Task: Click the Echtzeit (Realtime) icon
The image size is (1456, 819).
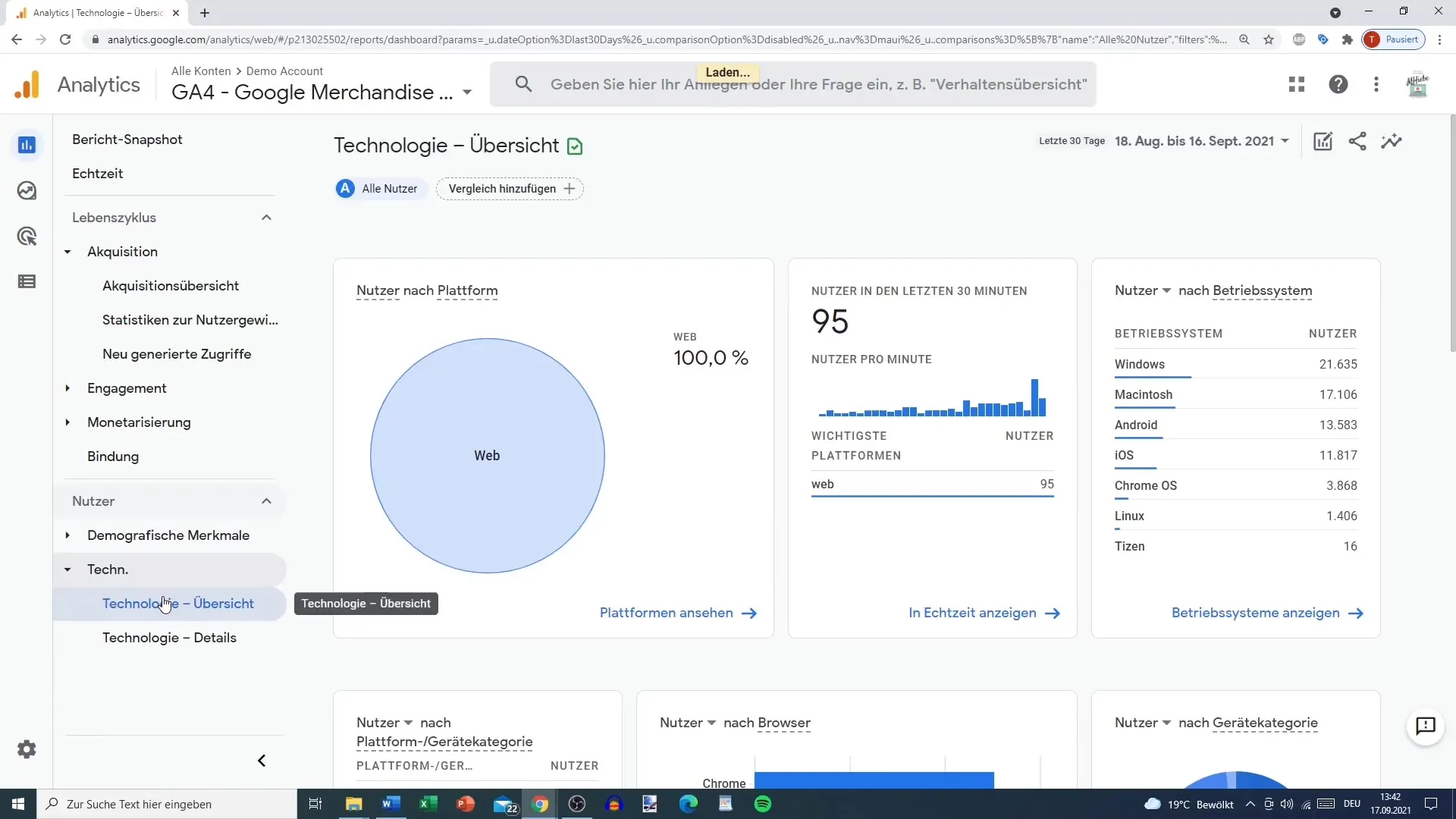Action: click(27, 190)
